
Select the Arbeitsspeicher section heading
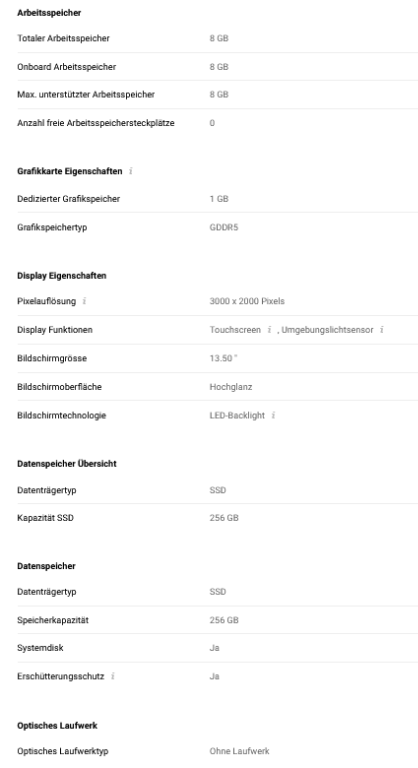point(49,13)
